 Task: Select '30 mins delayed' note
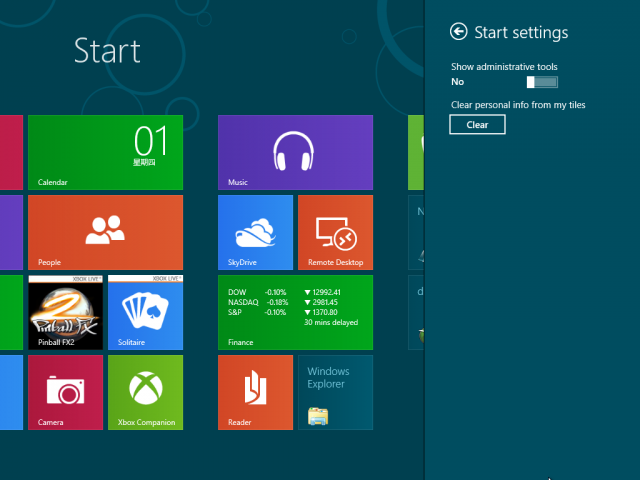(331, 322)
